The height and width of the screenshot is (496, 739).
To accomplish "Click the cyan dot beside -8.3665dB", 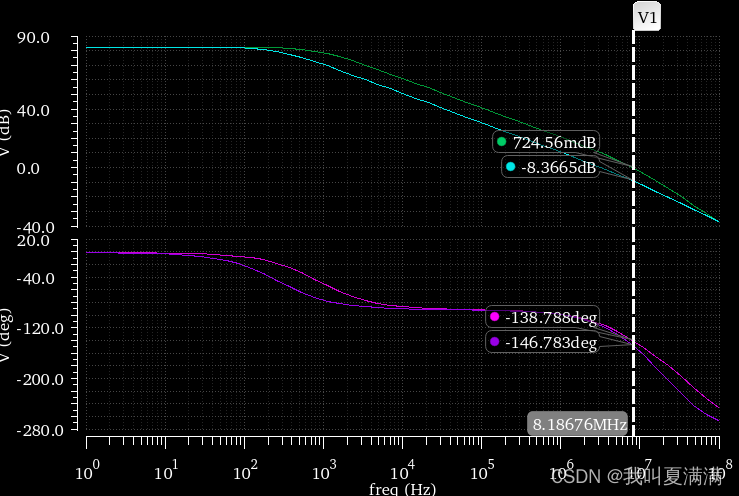I will point(510,168).
